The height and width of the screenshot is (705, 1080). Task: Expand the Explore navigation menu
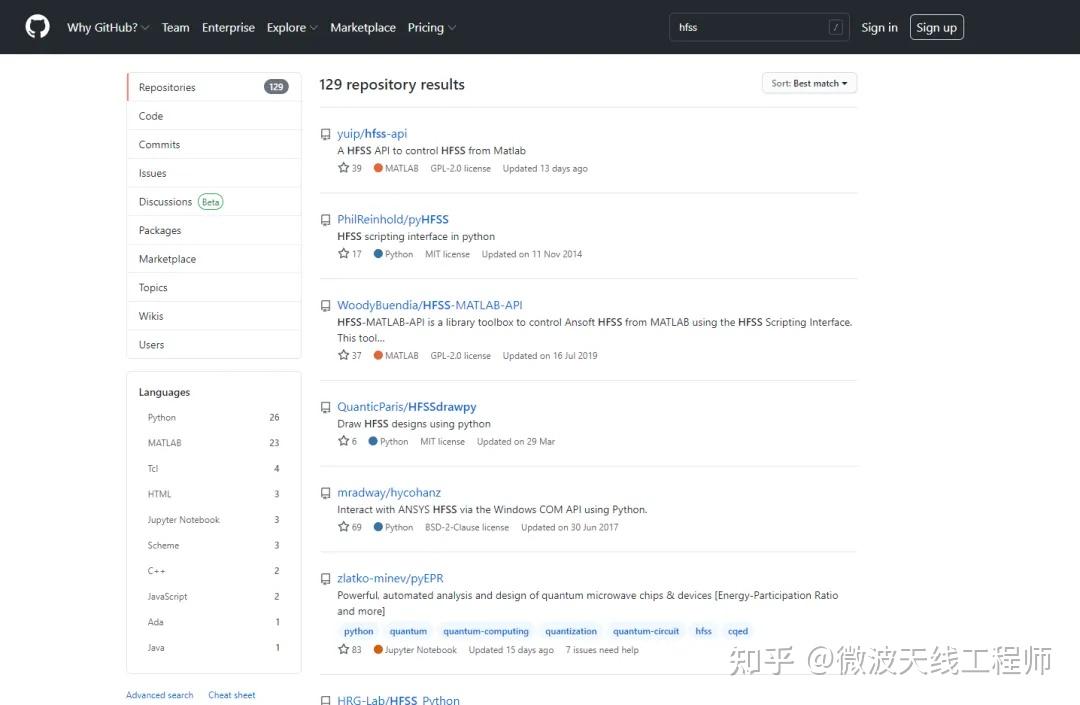(x=292, y=28)
